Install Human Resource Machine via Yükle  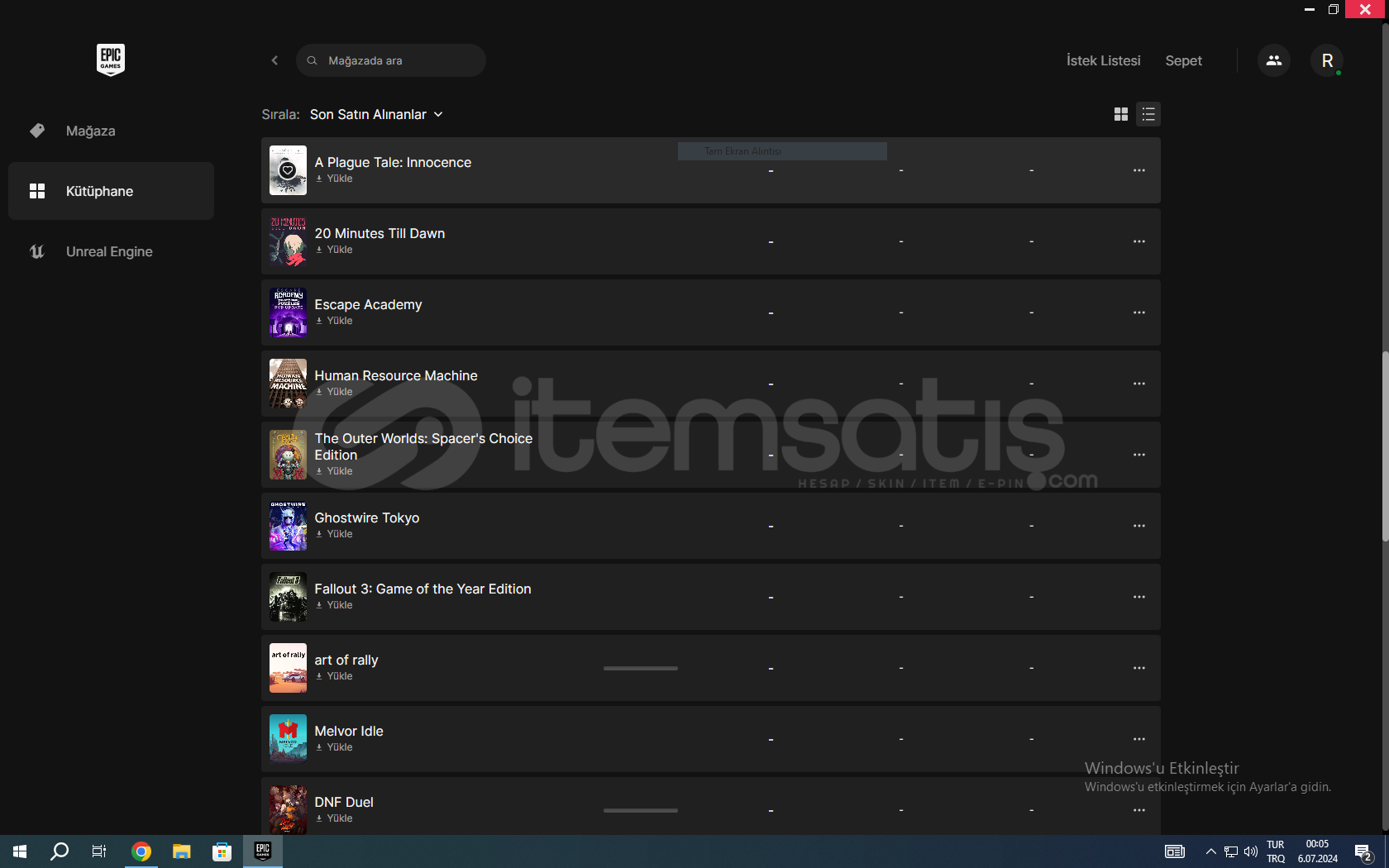coord(334,392)
